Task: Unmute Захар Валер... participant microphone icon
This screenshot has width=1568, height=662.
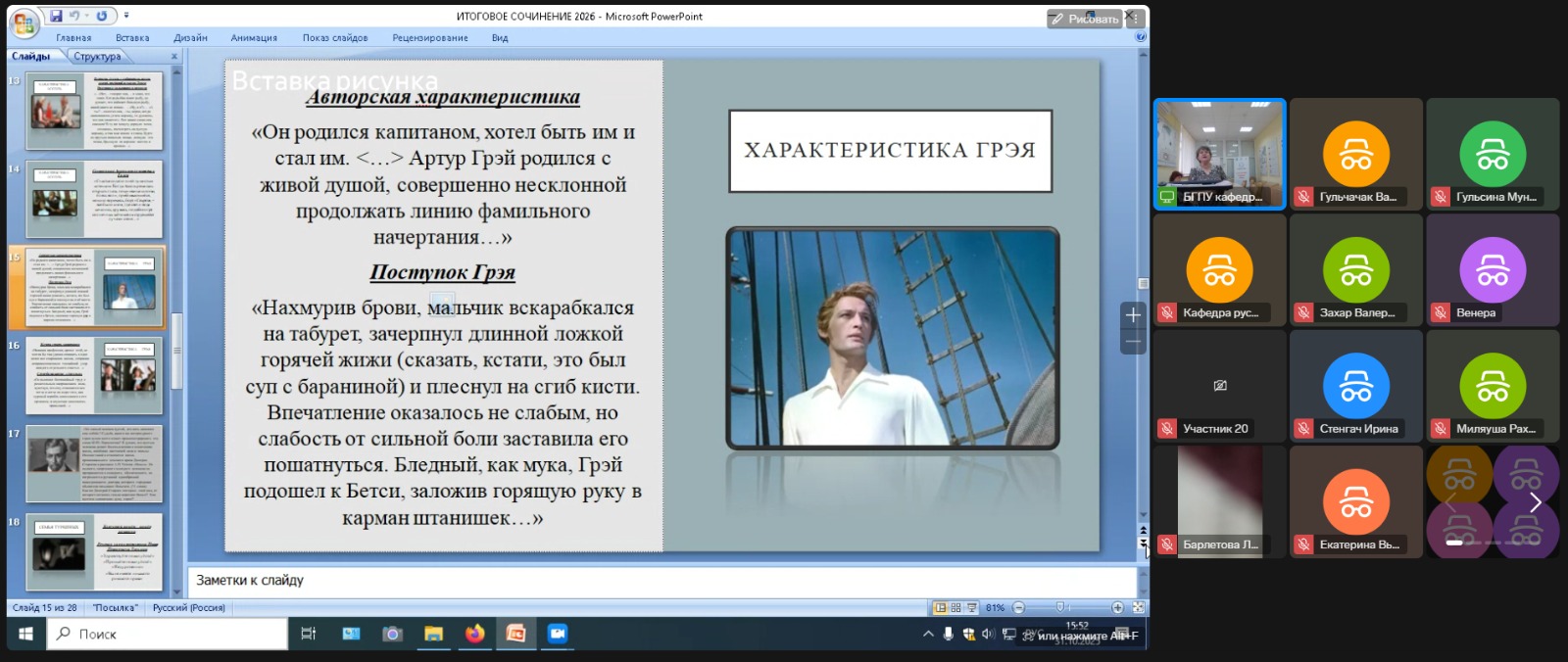Action: pos(1303,313)
